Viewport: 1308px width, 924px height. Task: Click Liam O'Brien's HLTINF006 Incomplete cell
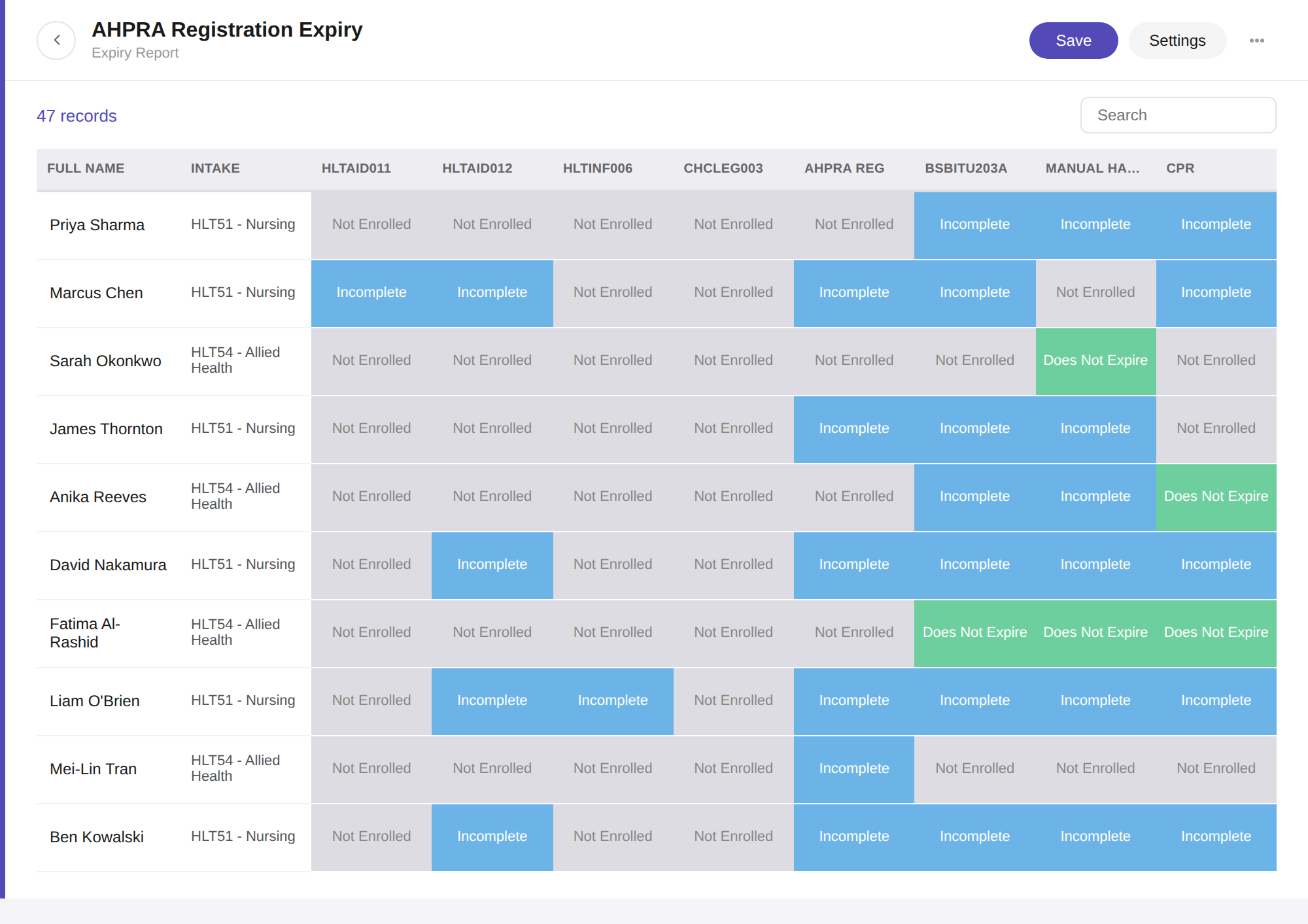613,701
